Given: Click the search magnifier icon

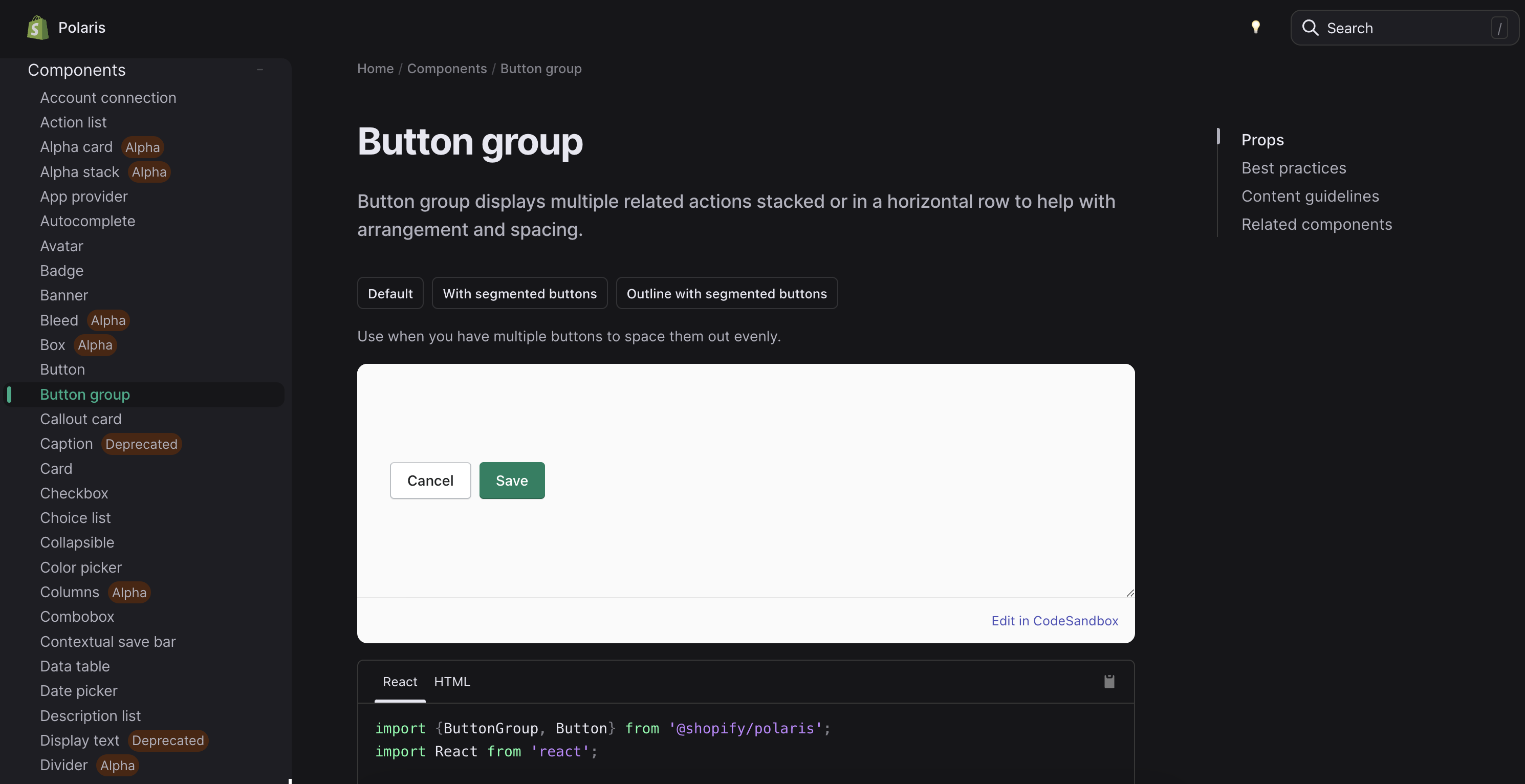Looking at the screenshot, I should 1310,28.
